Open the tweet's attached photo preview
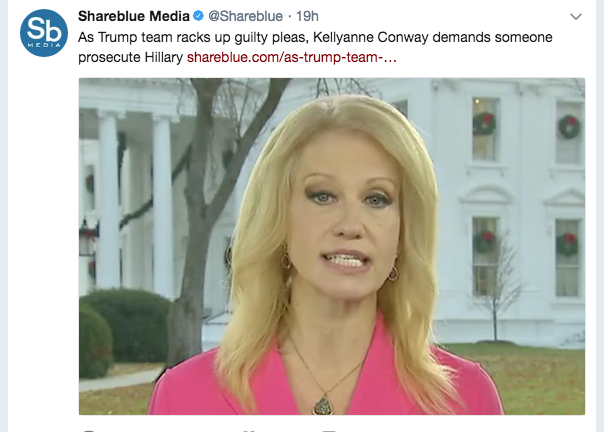The height and width of the screenshot is (432, 604). click(332, 246)
